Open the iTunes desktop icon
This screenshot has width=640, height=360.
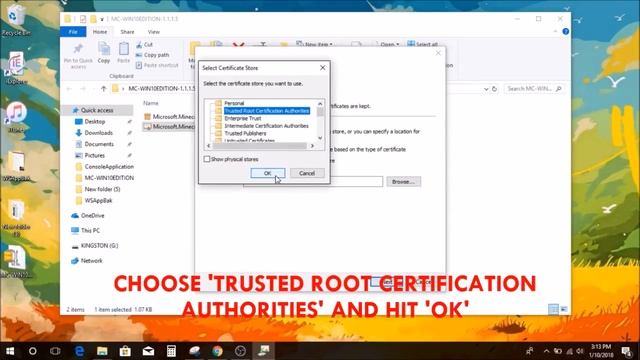(16, 117)
